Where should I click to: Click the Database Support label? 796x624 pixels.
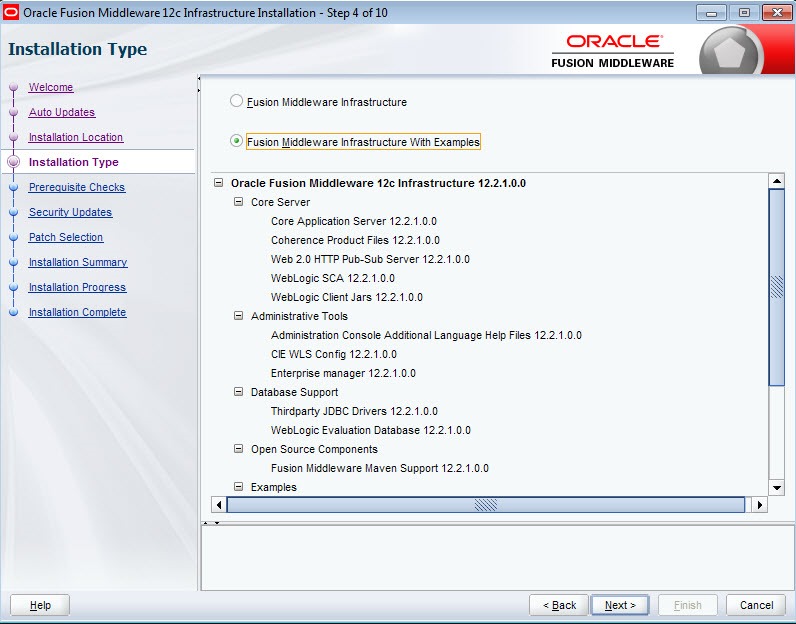pyautogui.click(x=294, y=392)
